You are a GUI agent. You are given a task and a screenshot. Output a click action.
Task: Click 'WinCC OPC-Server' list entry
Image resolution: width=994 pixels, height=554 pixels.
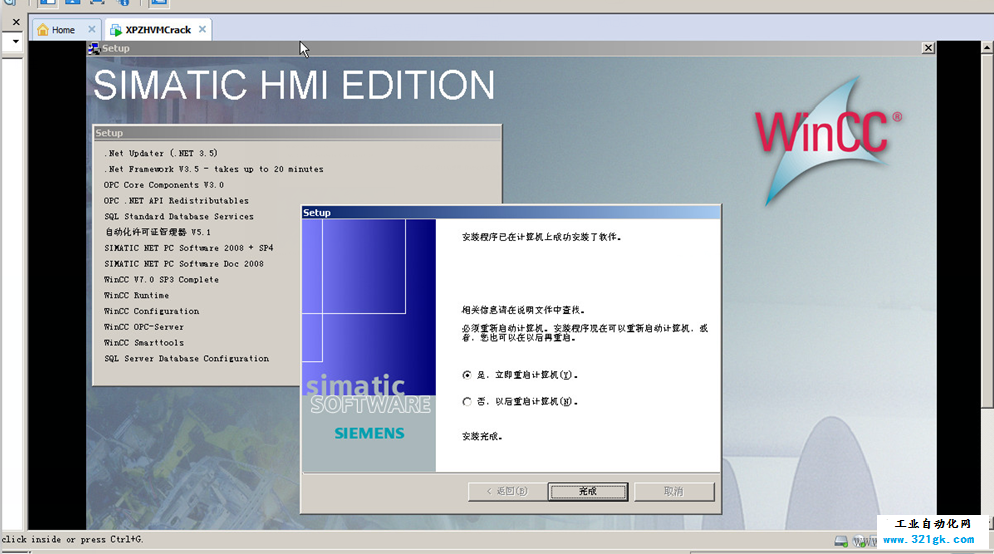(x=144, y=327)
